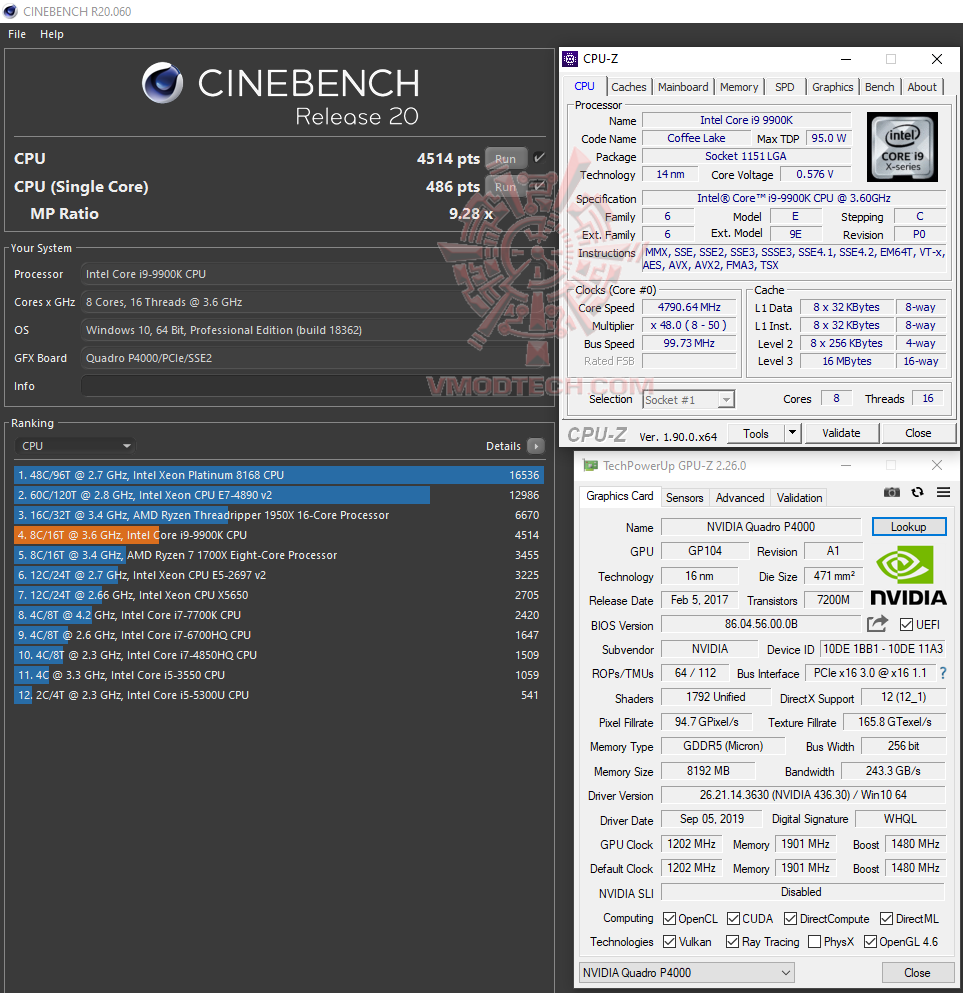Viewport: 963px width, 993px height.
Task: Select the Core i5-5300U ranking row
Action: click(x=279, y=695)
